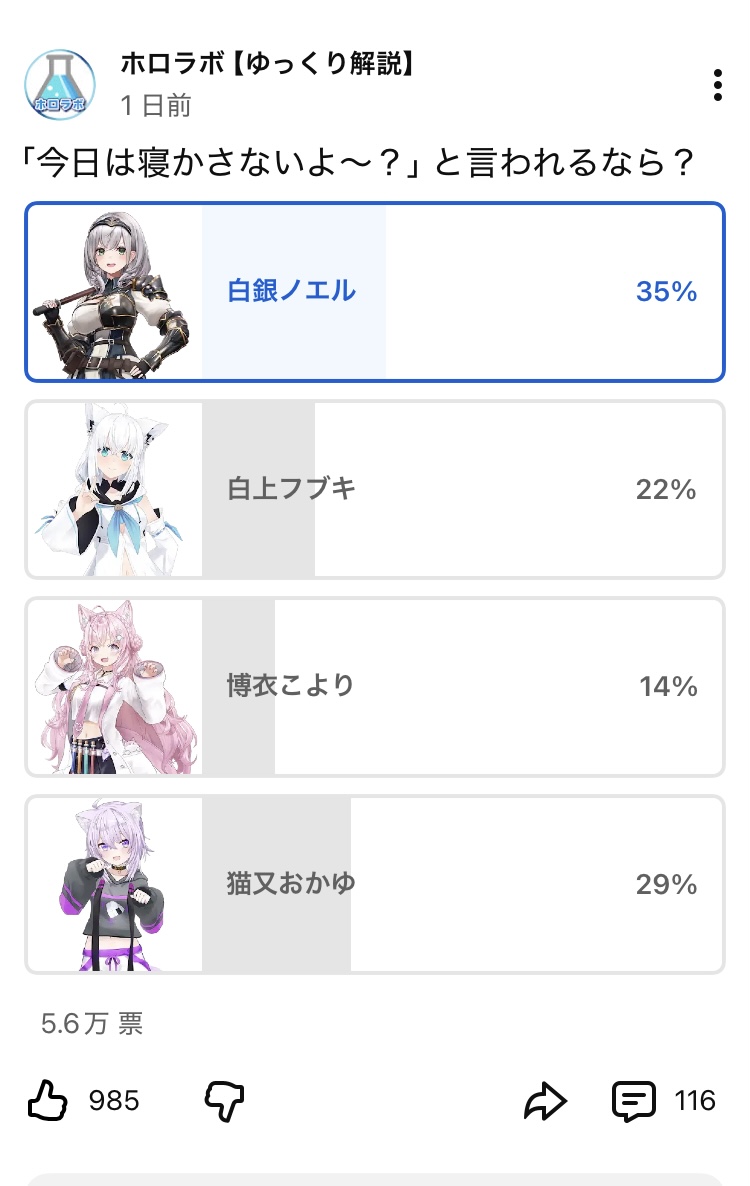Like the post with thumbs-up icon

(x=48, y=1102)
